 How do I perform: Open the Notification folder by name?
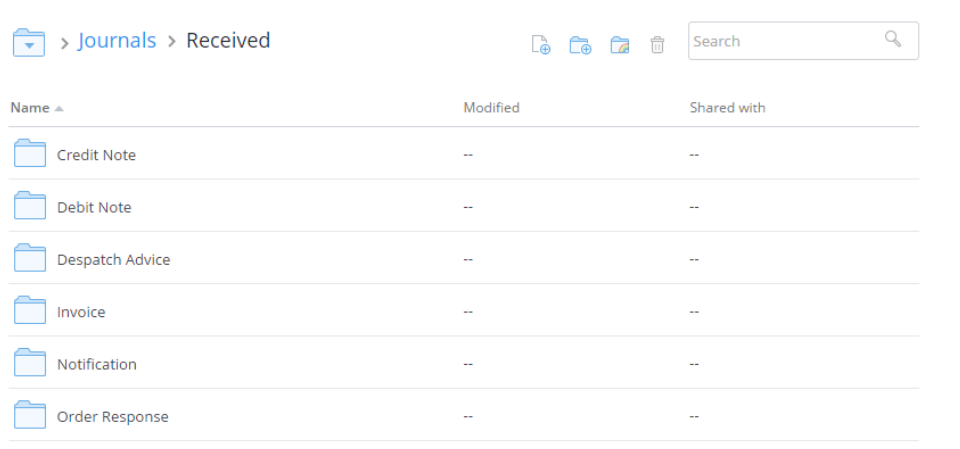[x=97, y=364]
